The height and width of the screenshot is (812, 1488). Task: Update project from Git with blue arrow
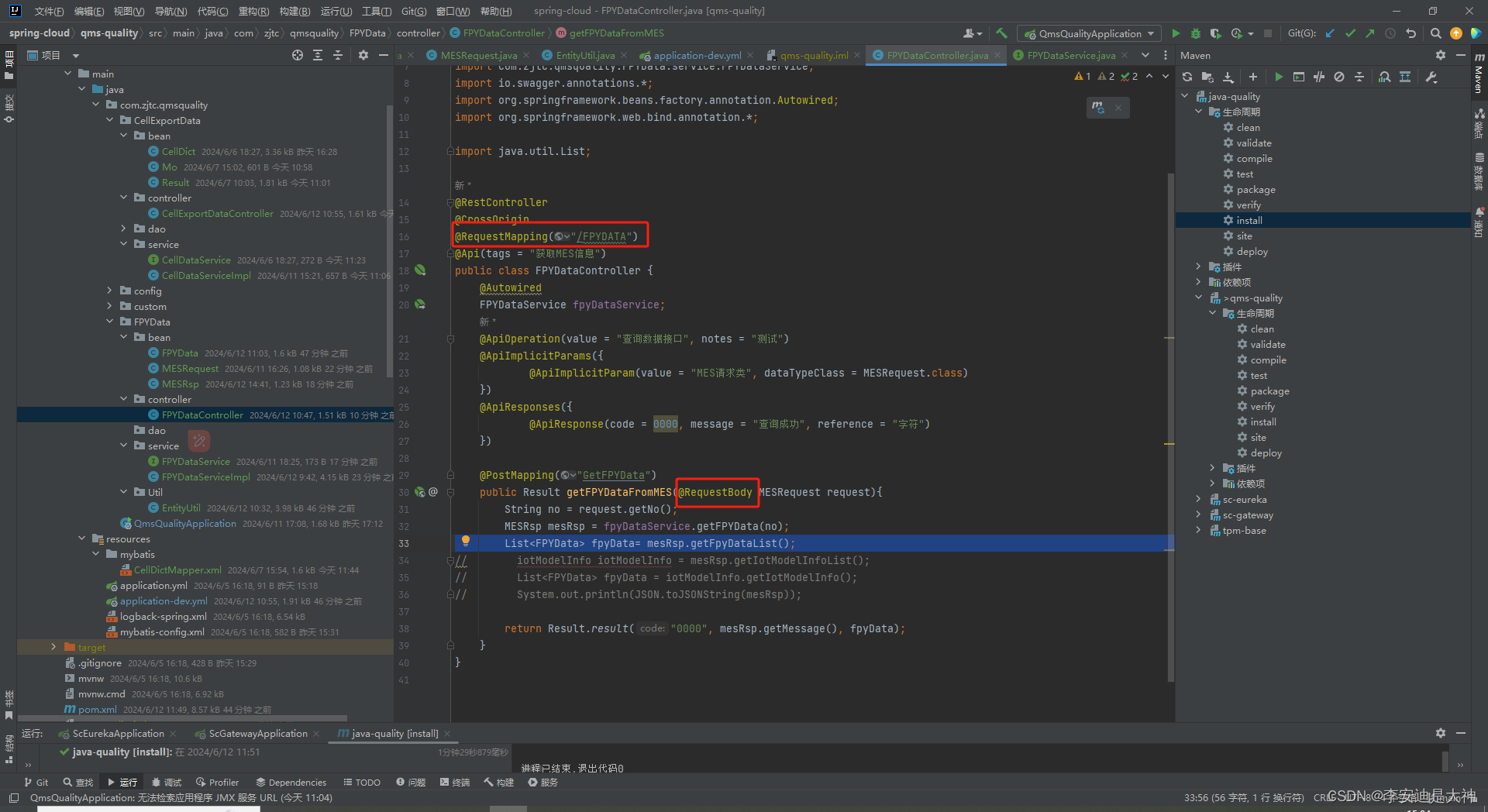tap(1330, 33)
